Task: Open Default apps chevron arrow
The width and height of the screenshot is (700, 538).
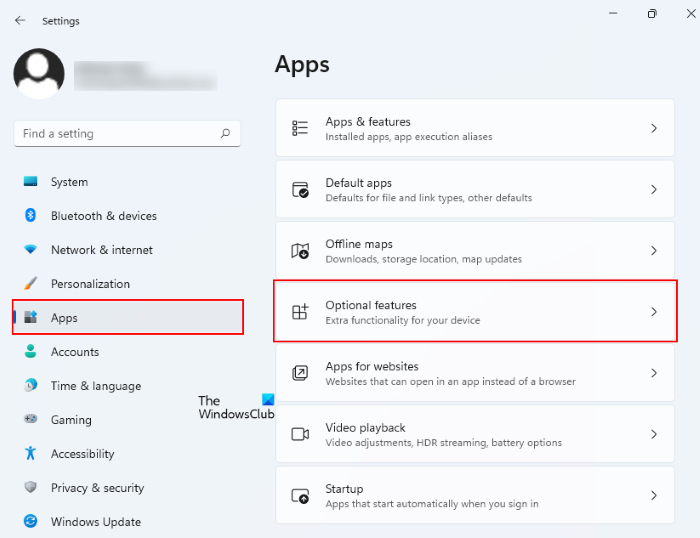Action: [x=654, y=189]
